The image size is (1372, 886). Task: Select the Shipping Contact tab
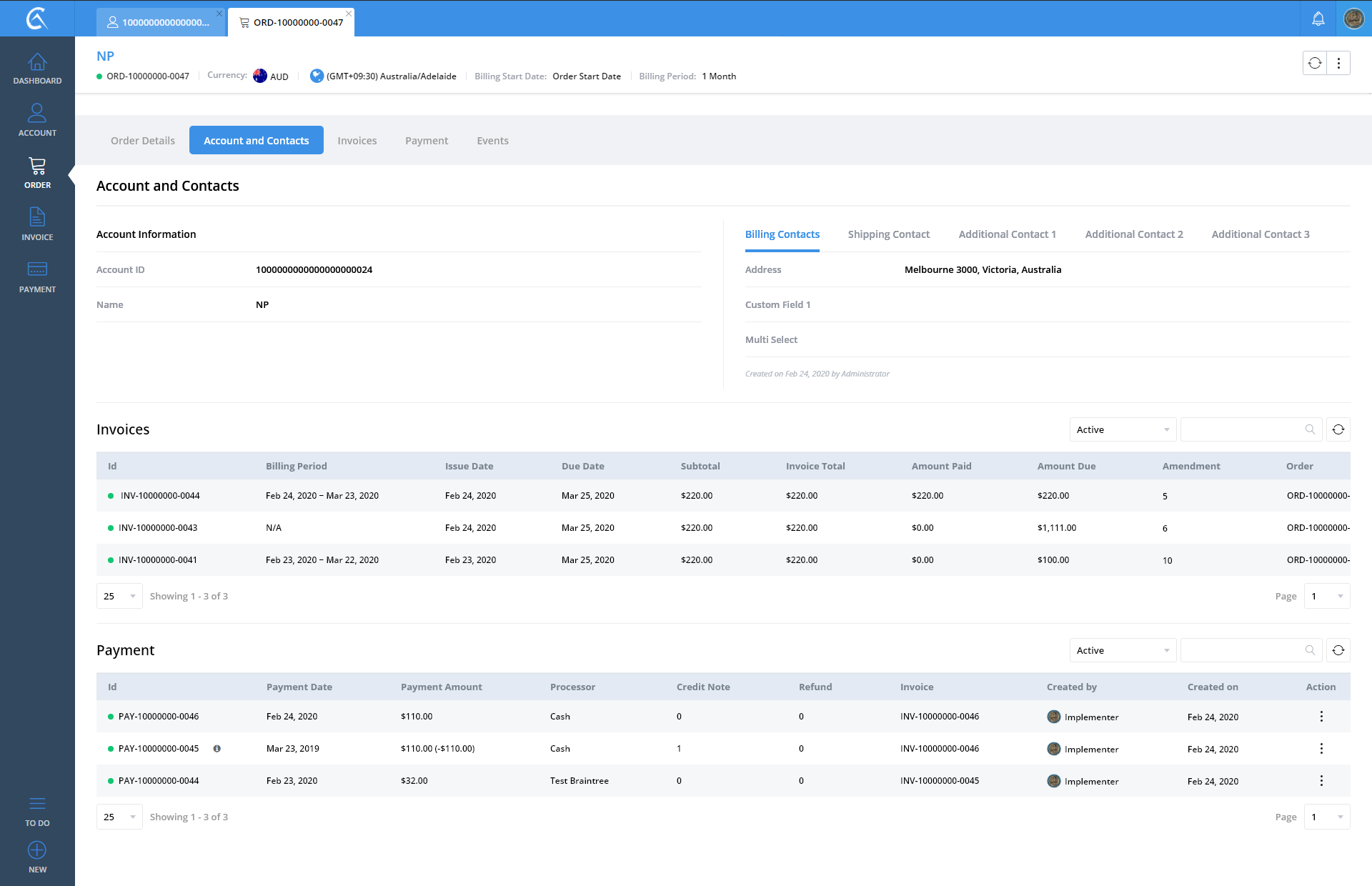(x=888, y=234)
